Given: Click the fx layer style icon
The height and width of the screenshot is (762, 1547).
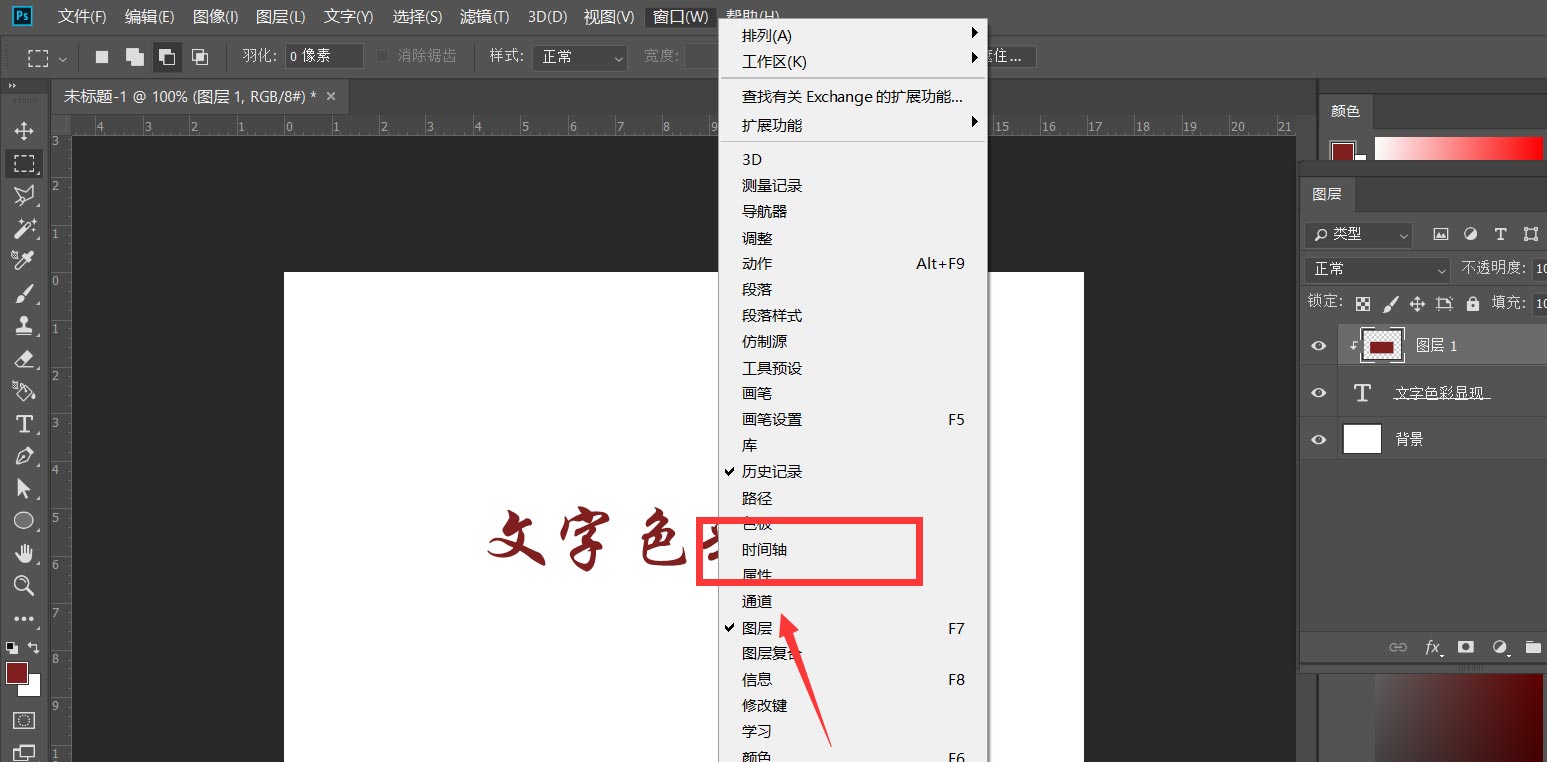Looking at the screenshot, I should tap(1433, 647).
